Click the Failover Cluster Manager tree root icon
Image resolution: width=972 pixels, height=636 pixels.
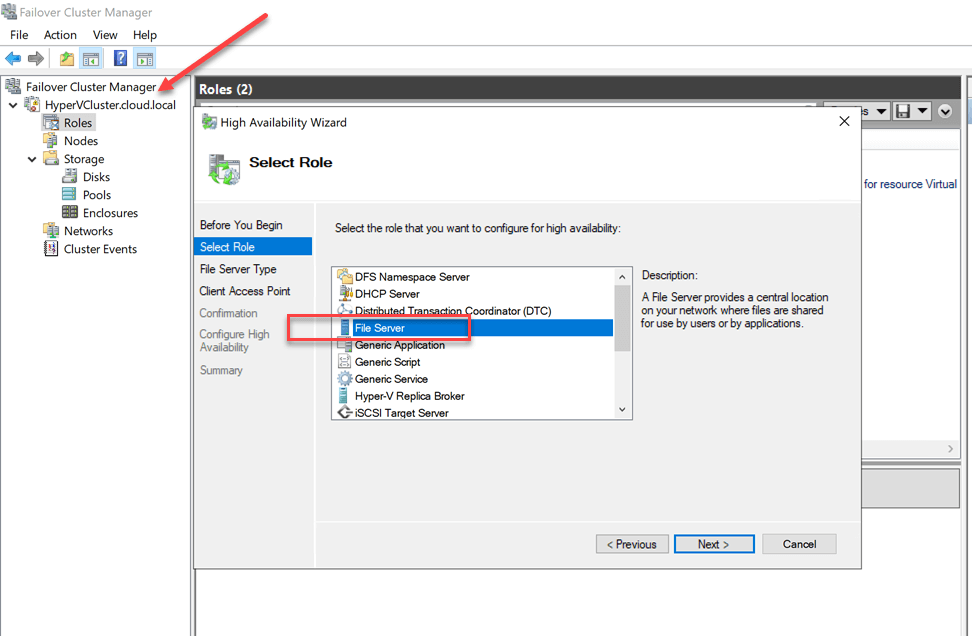12,87
